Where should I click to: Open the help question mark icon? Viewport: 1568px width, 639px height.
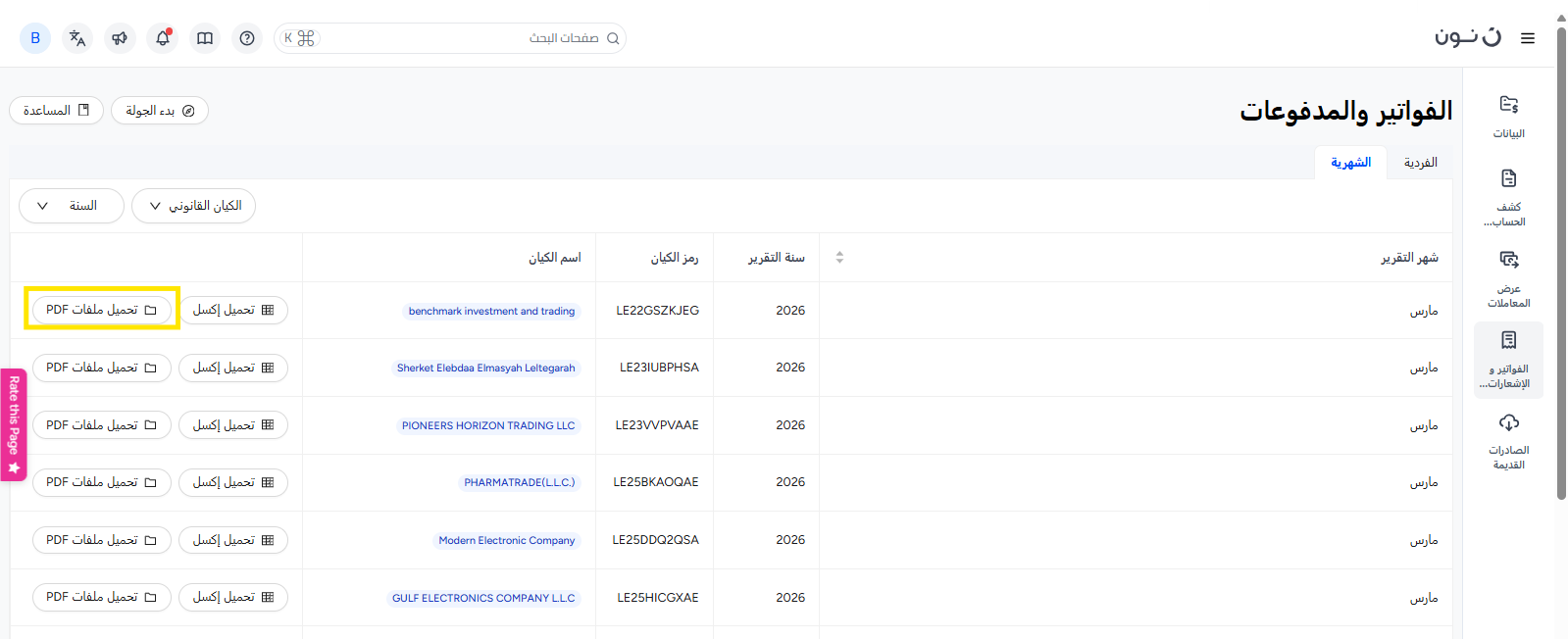coord(247,38)
